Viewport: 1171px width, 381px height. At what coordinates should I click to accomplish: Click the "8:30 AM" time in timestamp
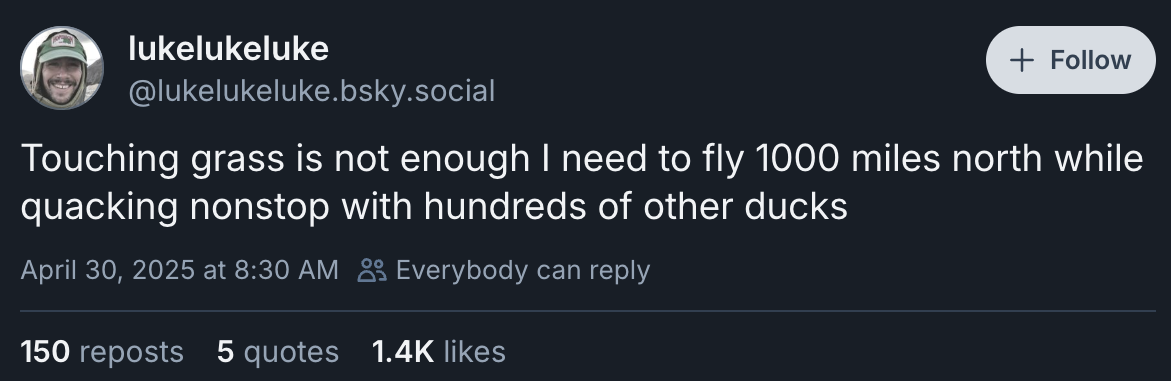click(286, 270)
